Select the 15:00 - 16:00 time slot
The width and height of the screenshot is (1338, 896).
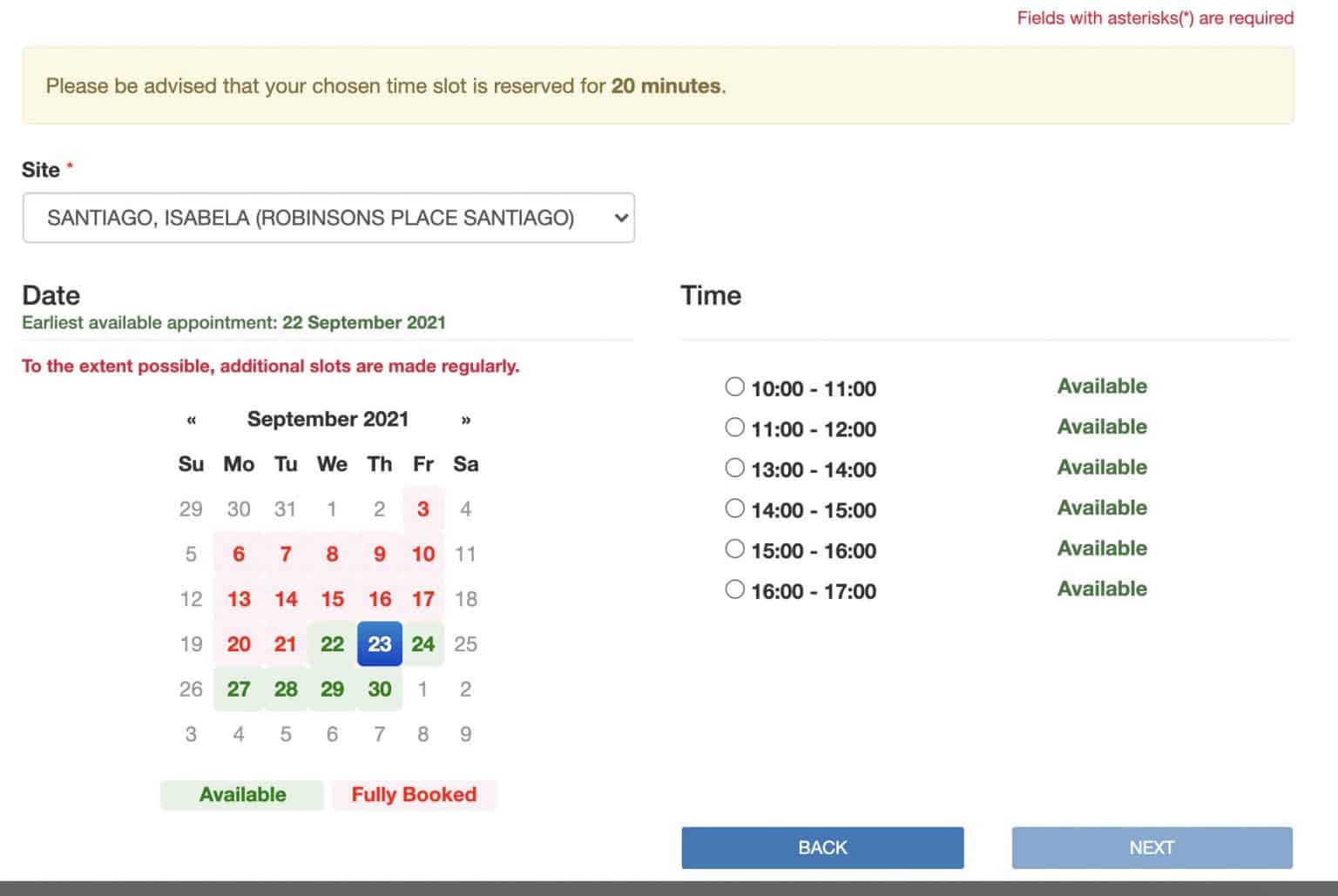[x=733, y=549]
